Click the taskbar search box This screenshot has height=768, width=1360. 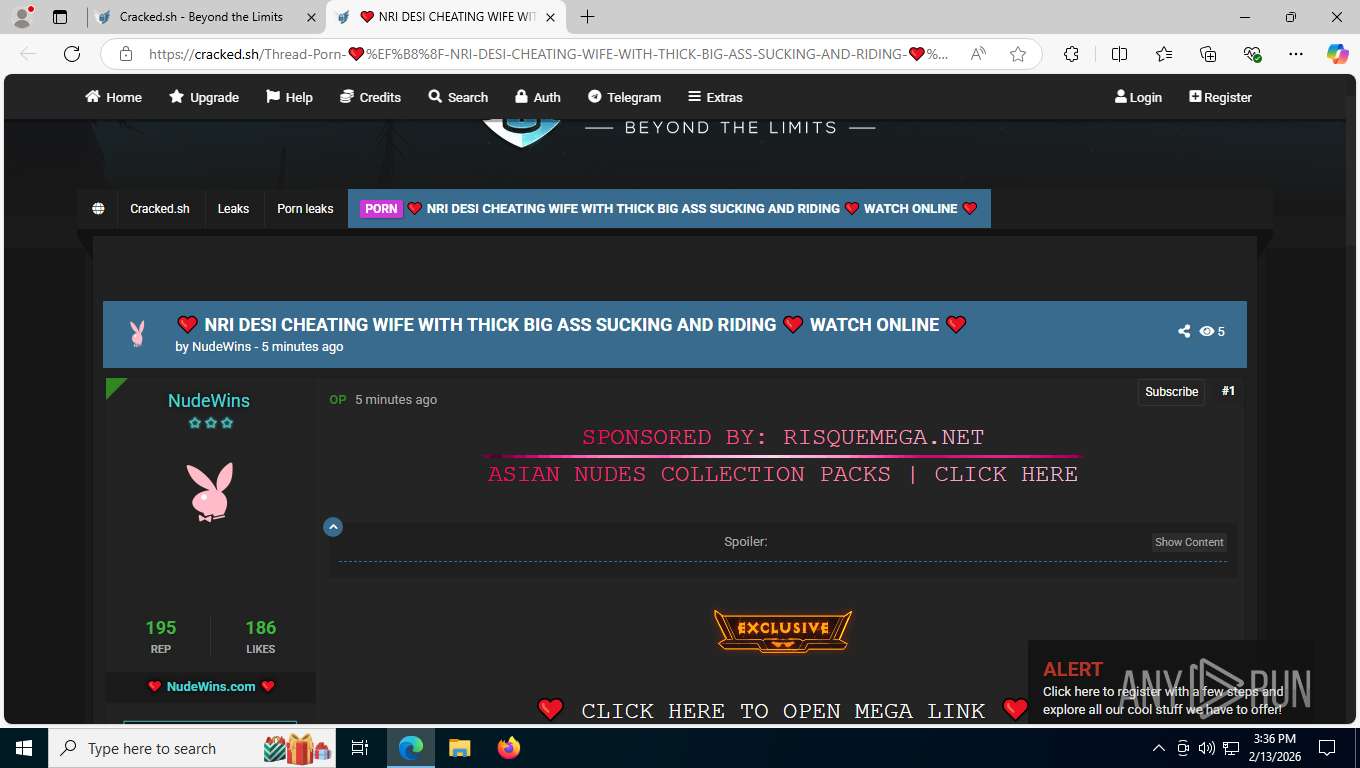click(x=194, y=748)
